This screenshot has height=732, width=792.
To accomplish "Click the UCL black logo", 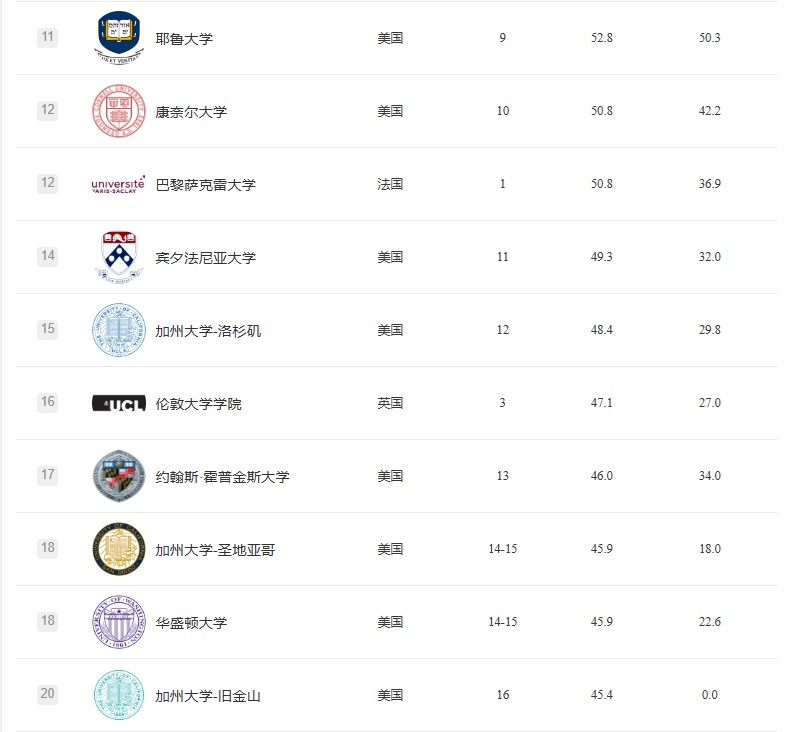I will tap(118, 403).
